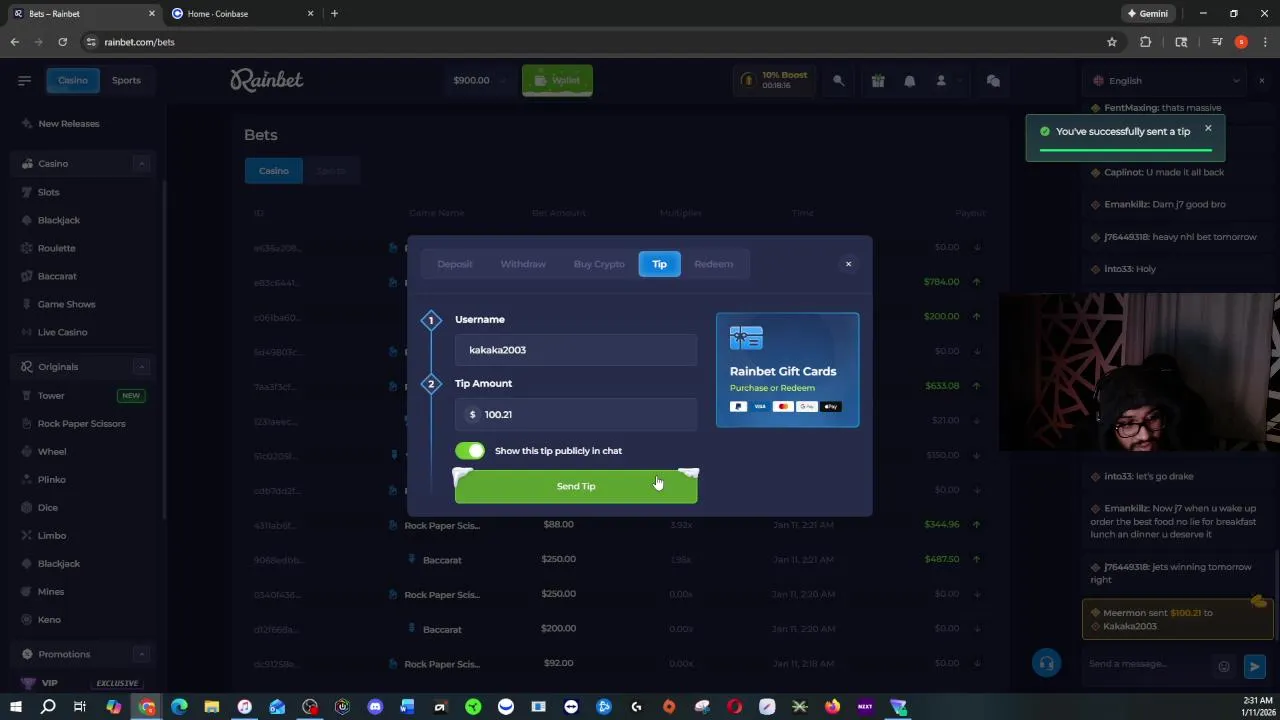Click the Rainbet logo
Screen dimensions: 1280x720
click(266, 80)
